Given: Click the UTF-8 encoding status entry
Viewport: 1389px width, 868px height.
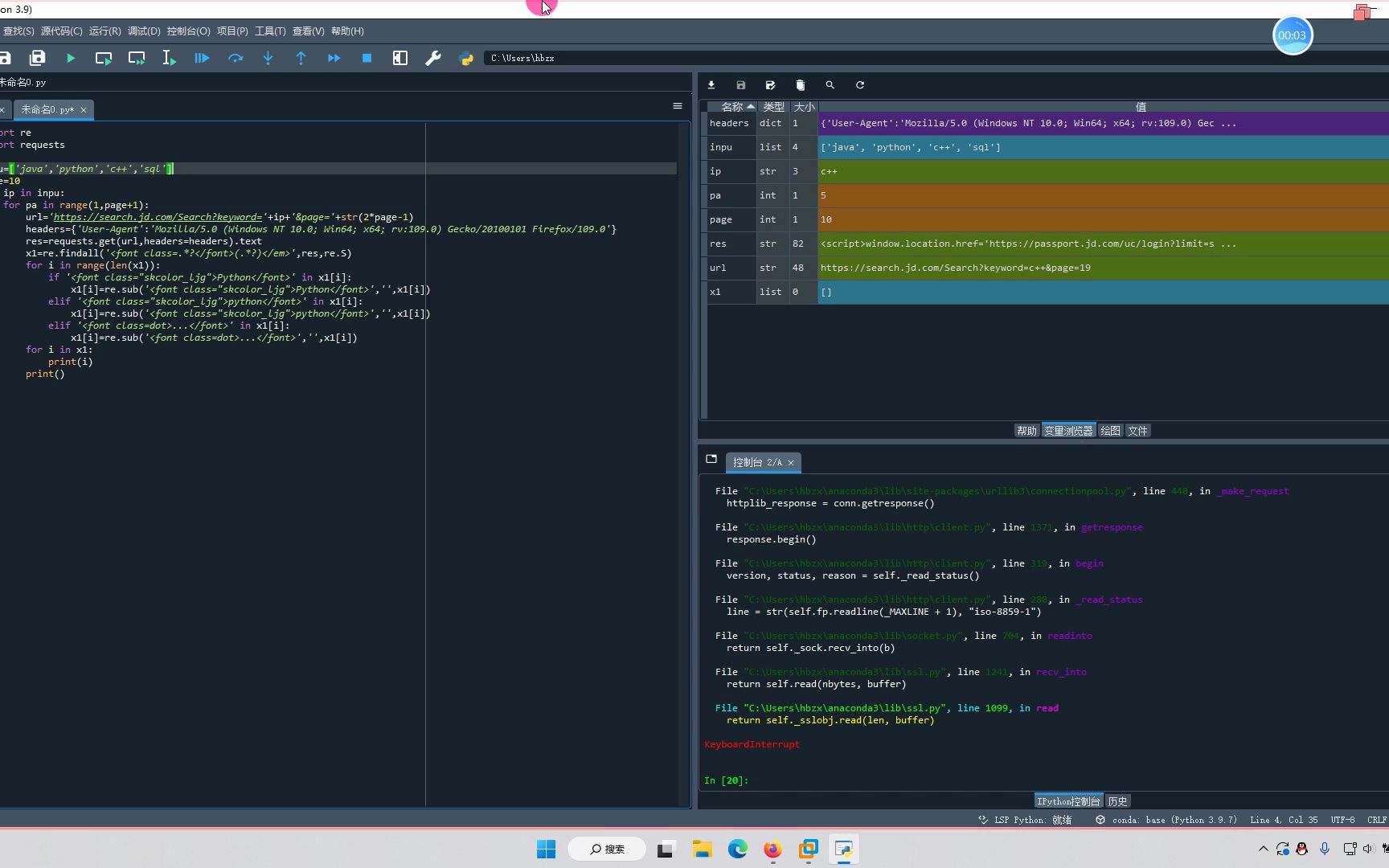Looking at the screenshot, I should coord(1342,820).
